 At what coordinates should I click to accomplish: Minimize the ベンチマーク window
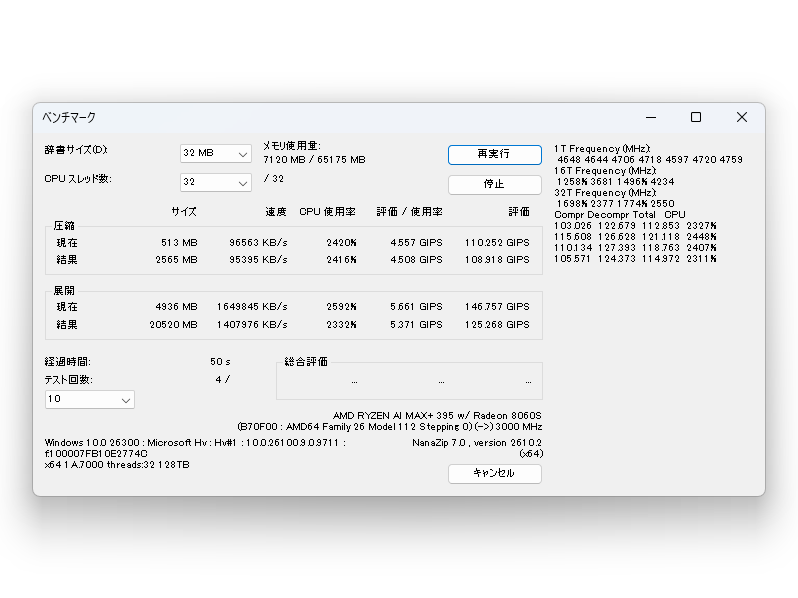(651, 118)
